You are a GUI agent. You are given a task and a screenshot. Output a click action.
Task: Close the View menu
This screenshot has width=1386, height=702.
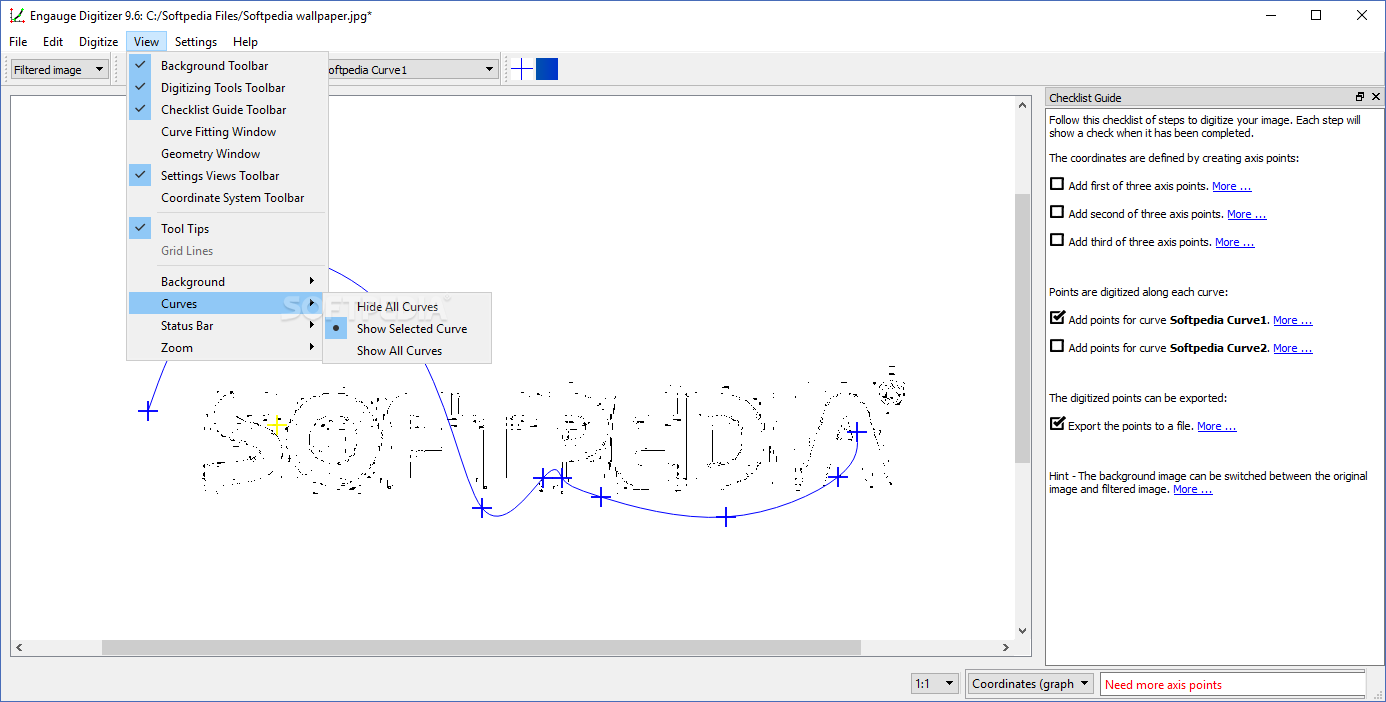pyautogui.click(x=146, y=42)
